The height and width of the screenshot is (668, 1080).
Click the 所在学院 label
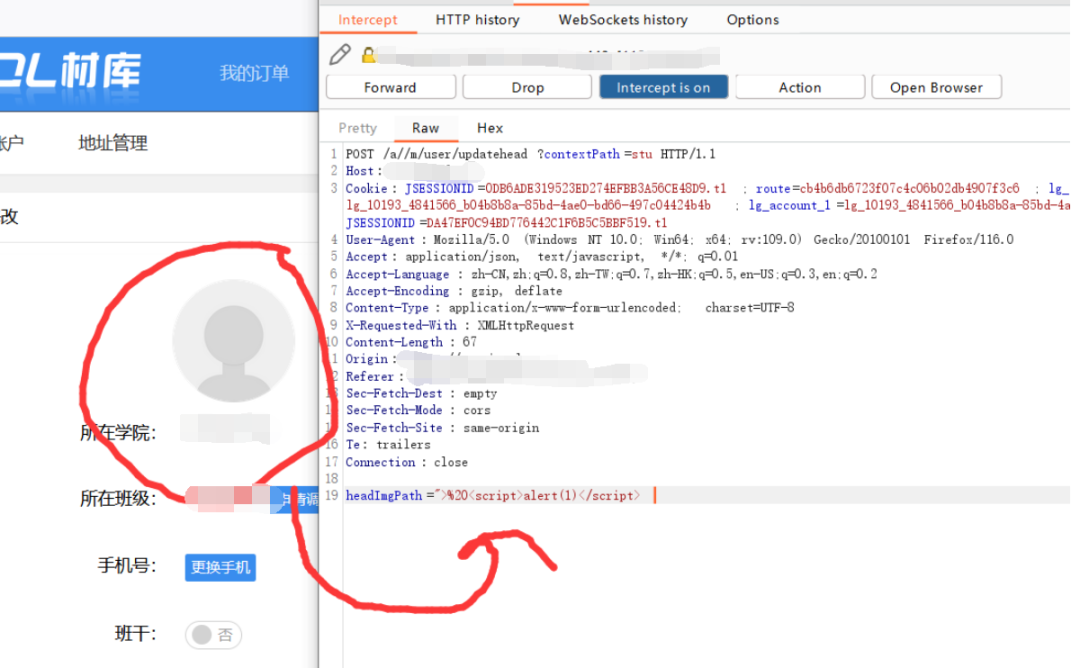(118, 433)
